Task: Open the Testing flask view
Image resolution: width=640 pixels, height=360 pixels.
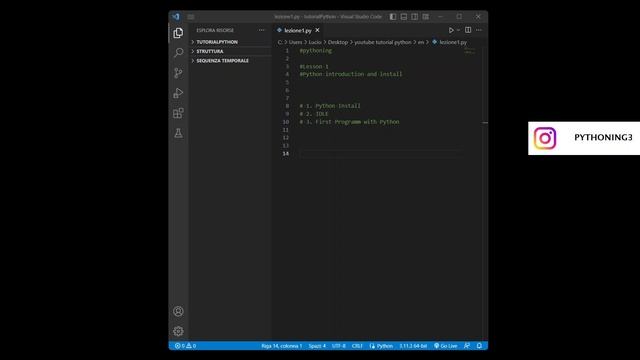Action: pos(178,133)
